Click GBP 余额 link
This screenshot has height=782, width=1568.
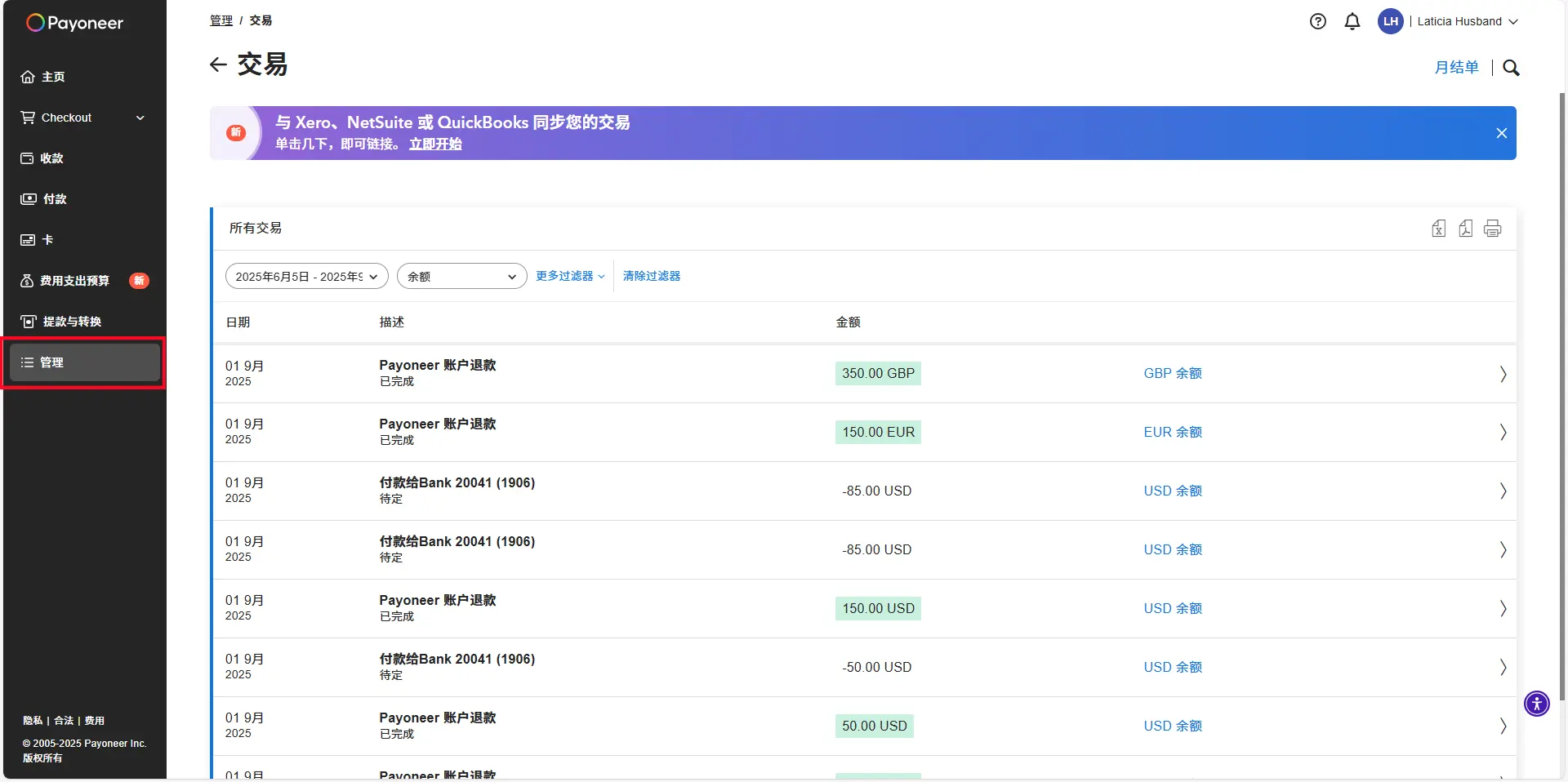[1173, 373]
